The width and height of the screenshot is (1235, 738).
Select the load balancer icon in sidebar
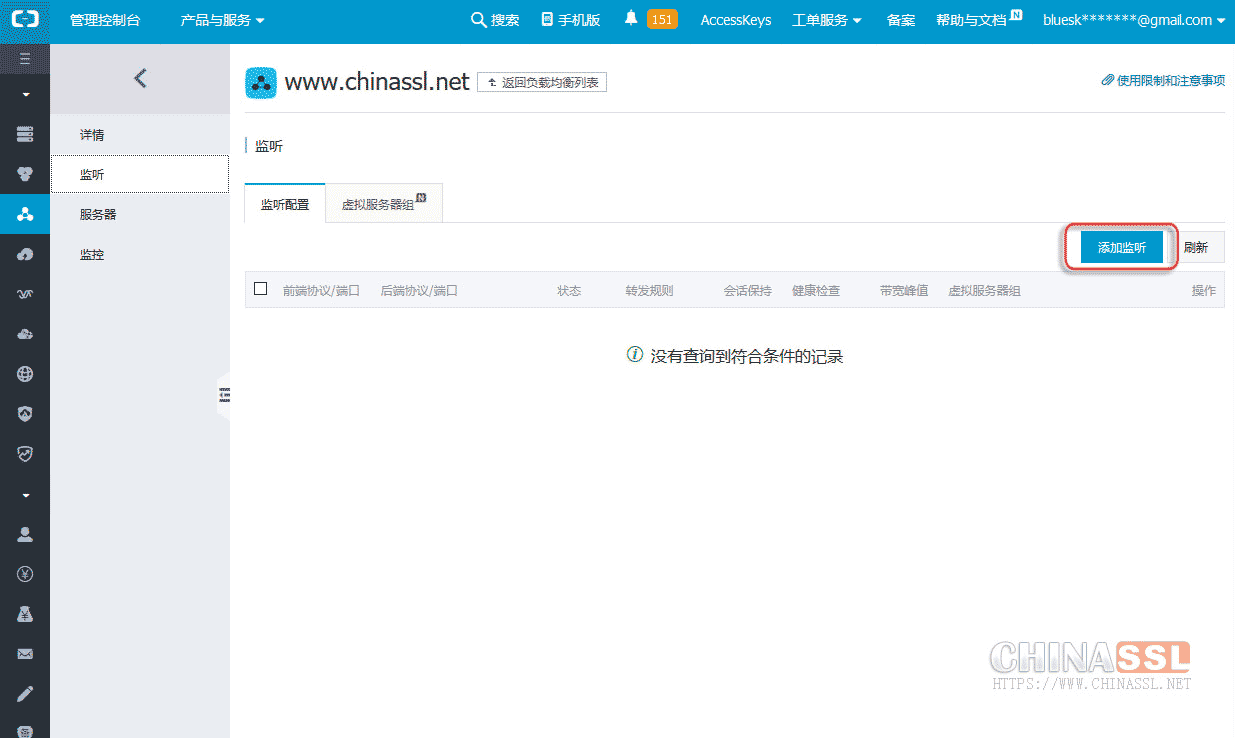[x=25, y=214]
